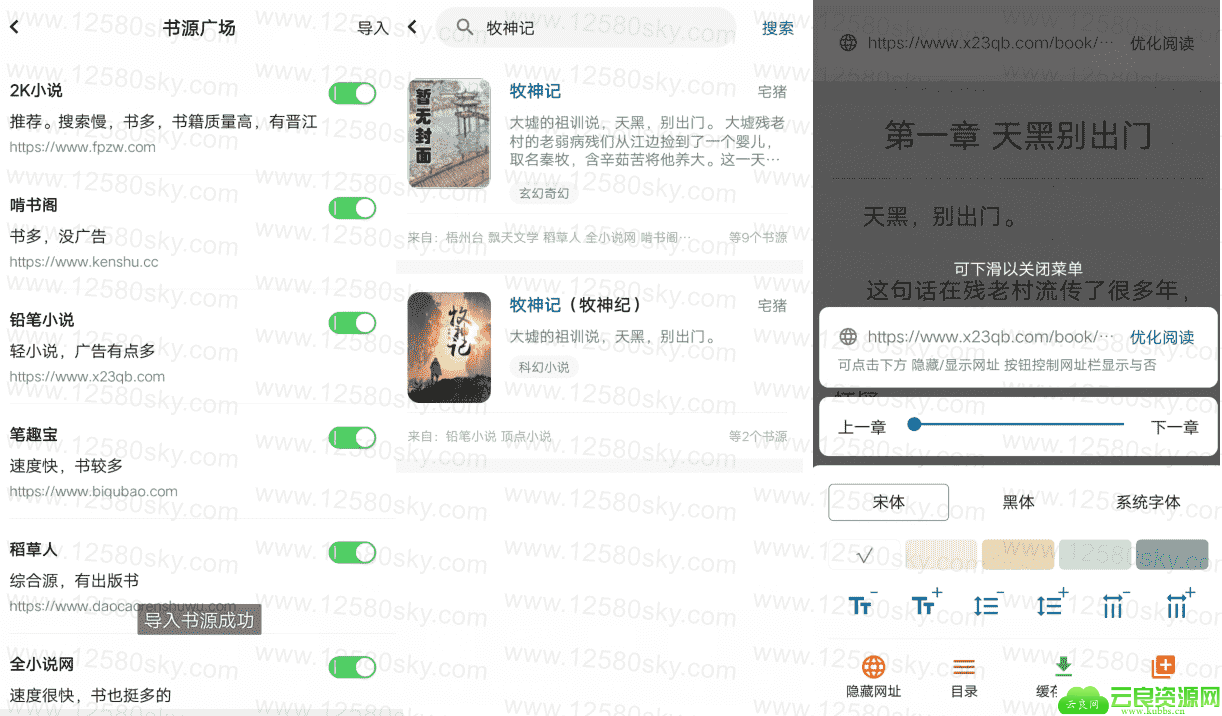Decrease page margin width icon
The height and width of the screenshot is (716, 1222).
pyautogui.click(x=1114, y=603)
